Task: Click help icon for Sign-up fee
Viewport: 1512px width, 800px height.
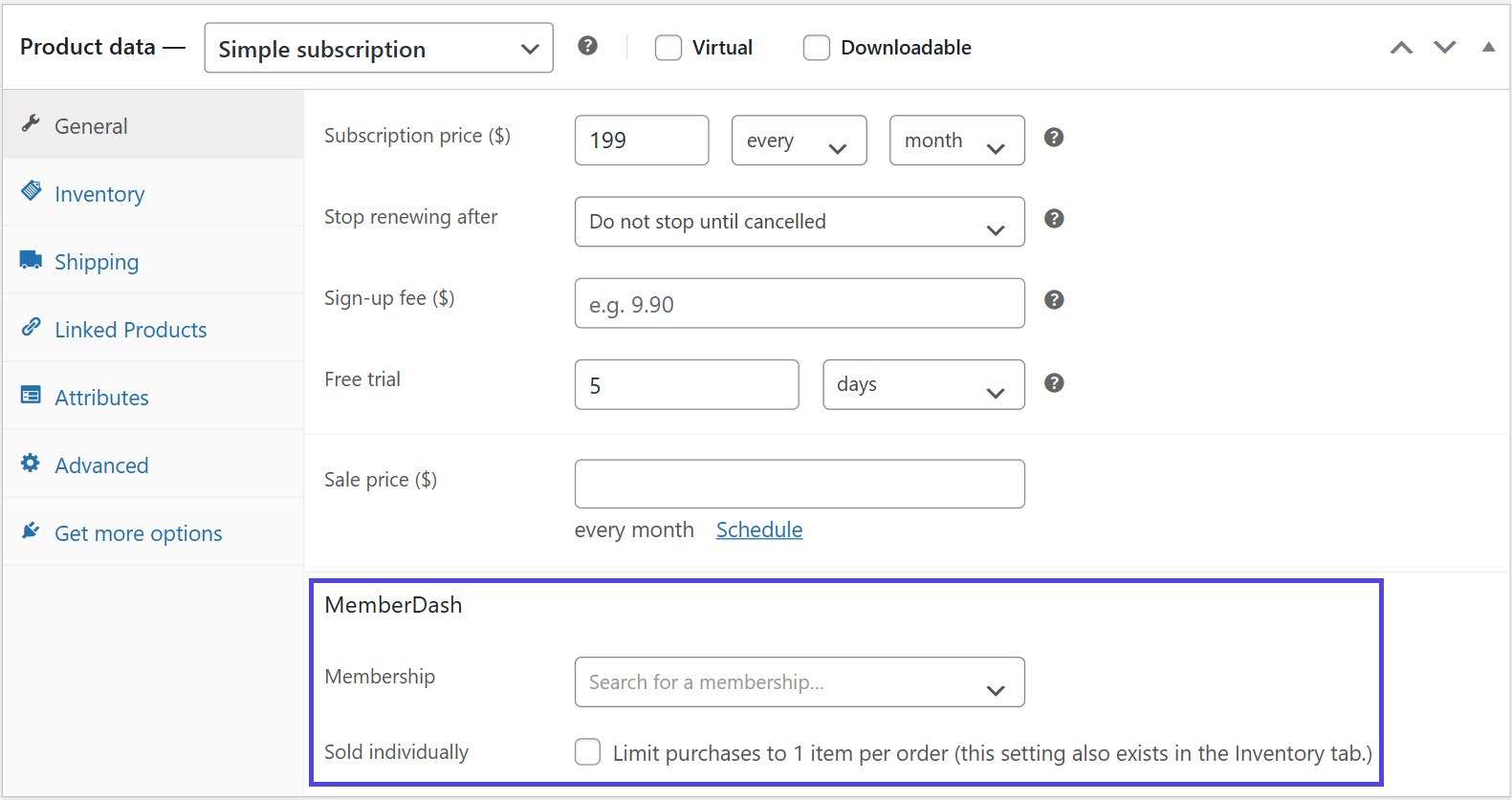Action: 1054,300
